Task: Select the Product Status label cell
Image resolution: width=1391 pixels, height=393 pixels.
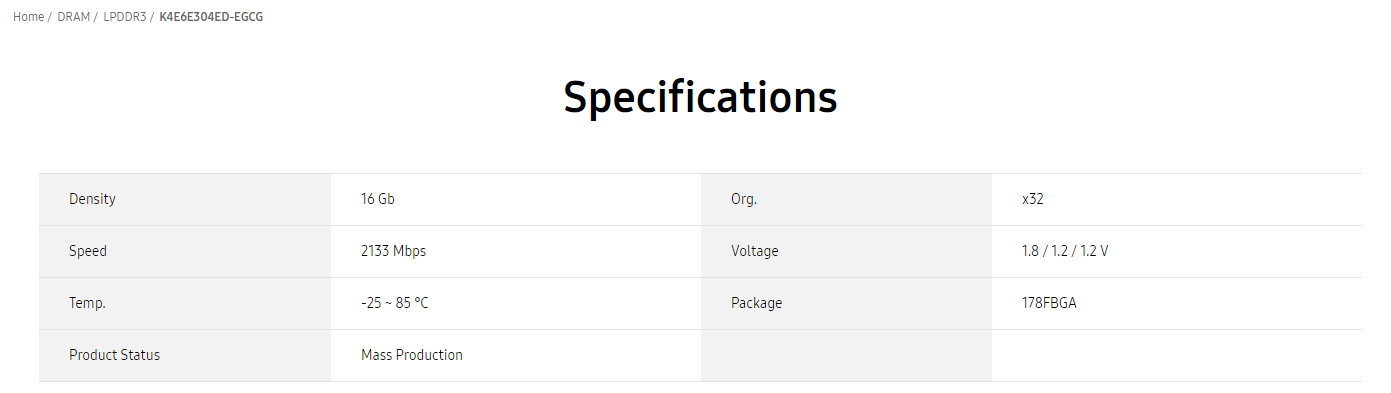Action: [x=185, y=356]
